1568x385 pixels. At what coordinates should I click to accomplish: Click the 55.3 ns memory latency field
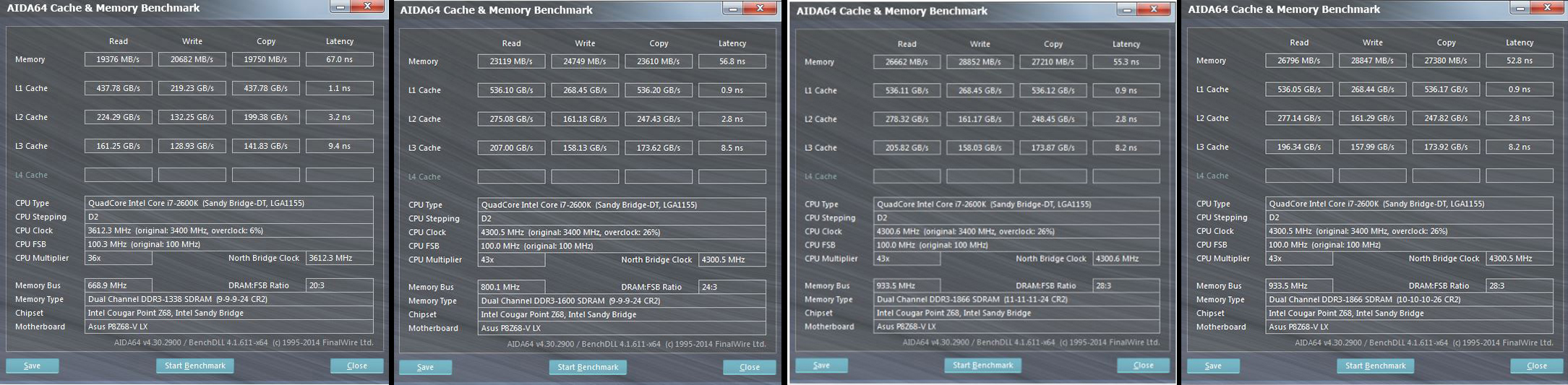click(x=1126, y=62)
